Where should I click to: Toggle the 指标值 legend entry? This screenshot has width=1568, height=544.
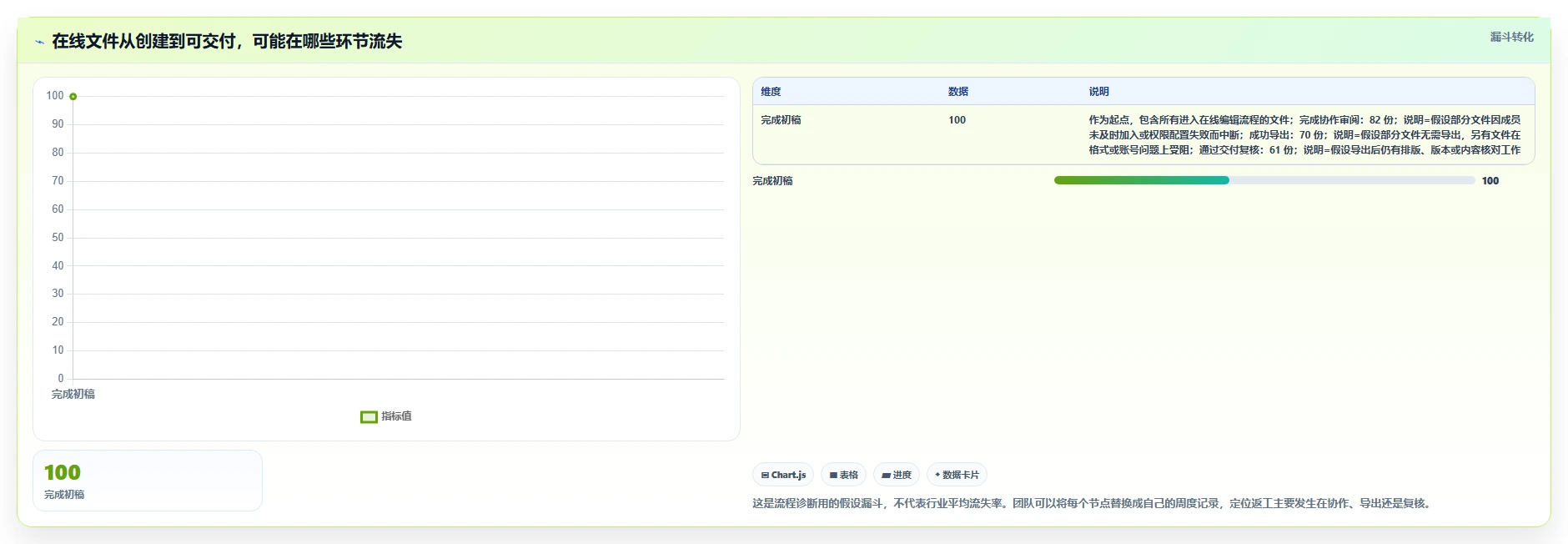coord(386,416)
